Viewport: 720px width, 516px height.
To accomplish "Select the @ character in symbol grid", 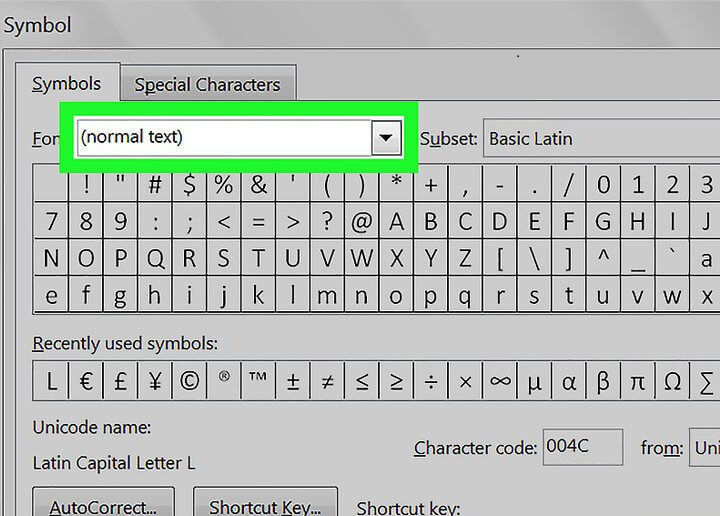I will (362, 221).
